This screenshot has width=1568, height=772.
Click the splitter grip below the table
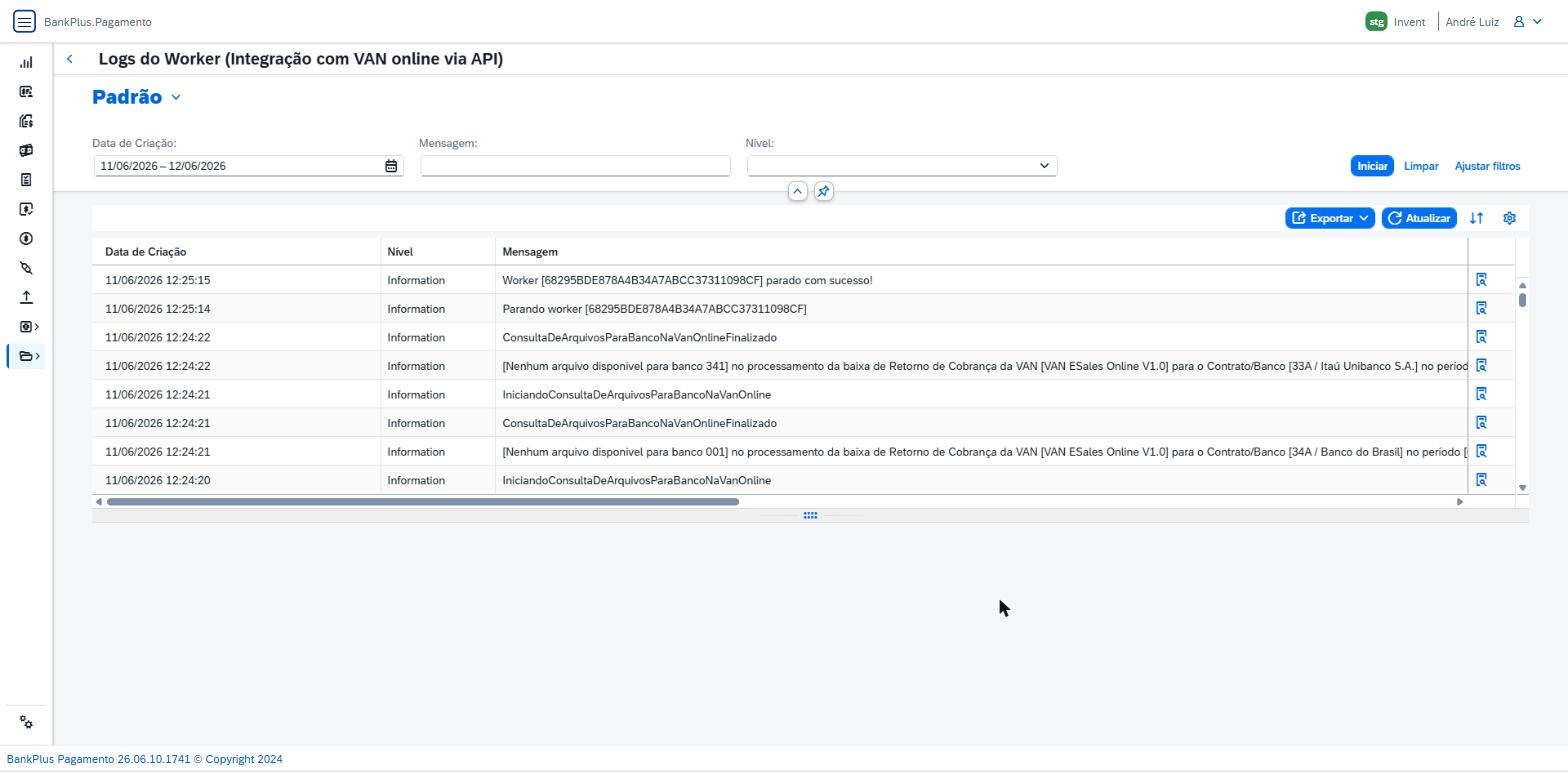[810, 516]
